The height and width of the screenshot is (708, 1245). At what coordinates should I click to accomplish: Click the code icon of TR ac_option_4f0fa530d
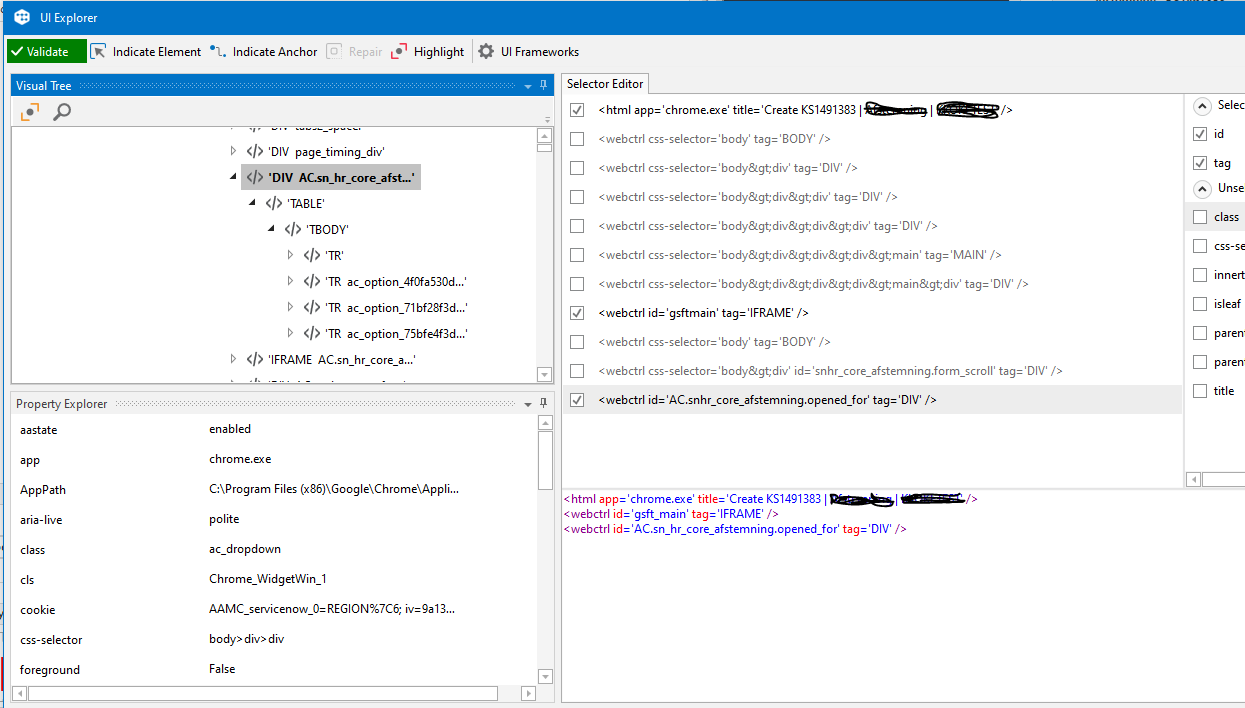pos(312,281)
